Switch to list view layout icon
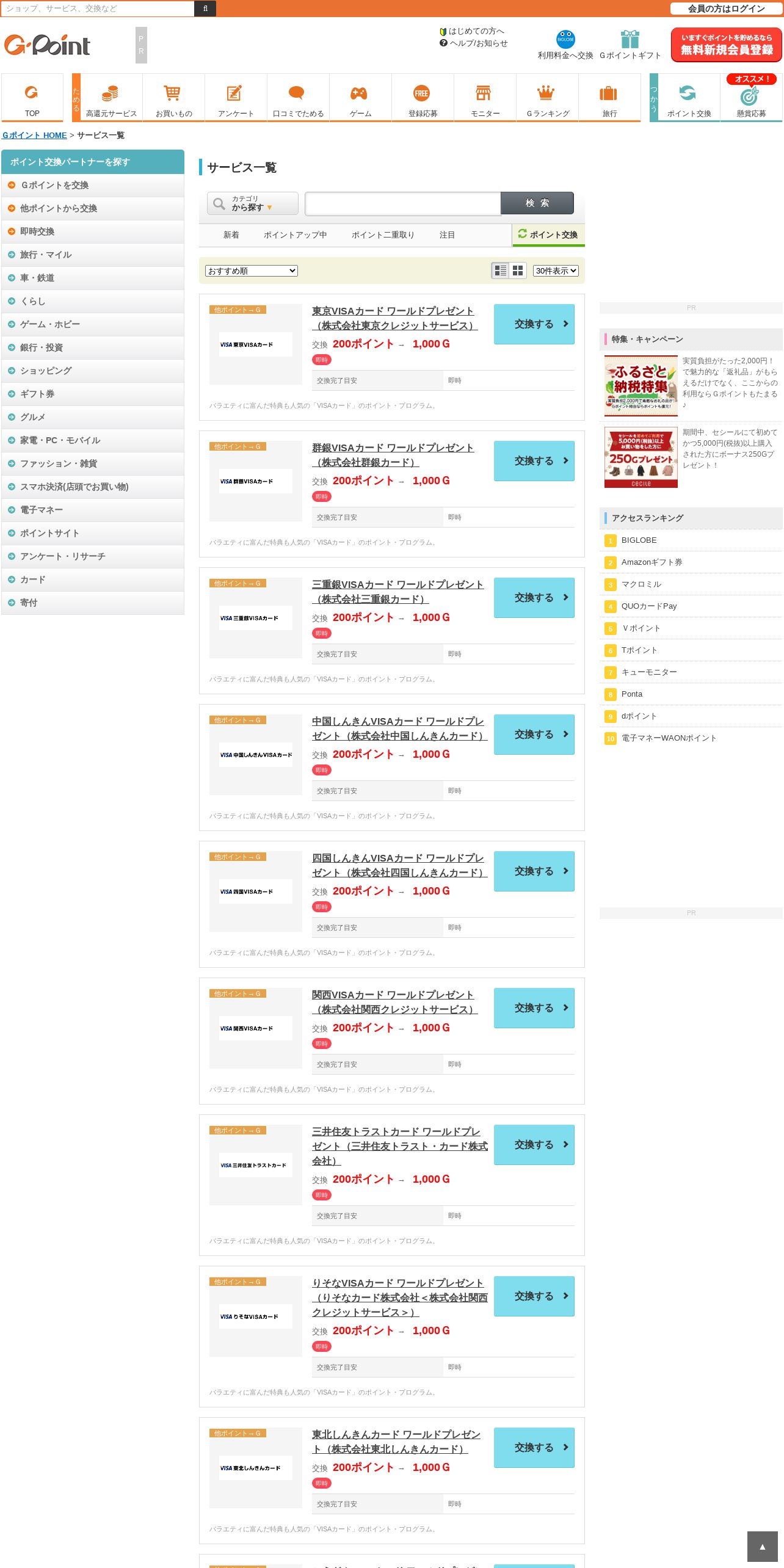The width and height of the screenshot is (784, 1568). [x=501, y=270]
